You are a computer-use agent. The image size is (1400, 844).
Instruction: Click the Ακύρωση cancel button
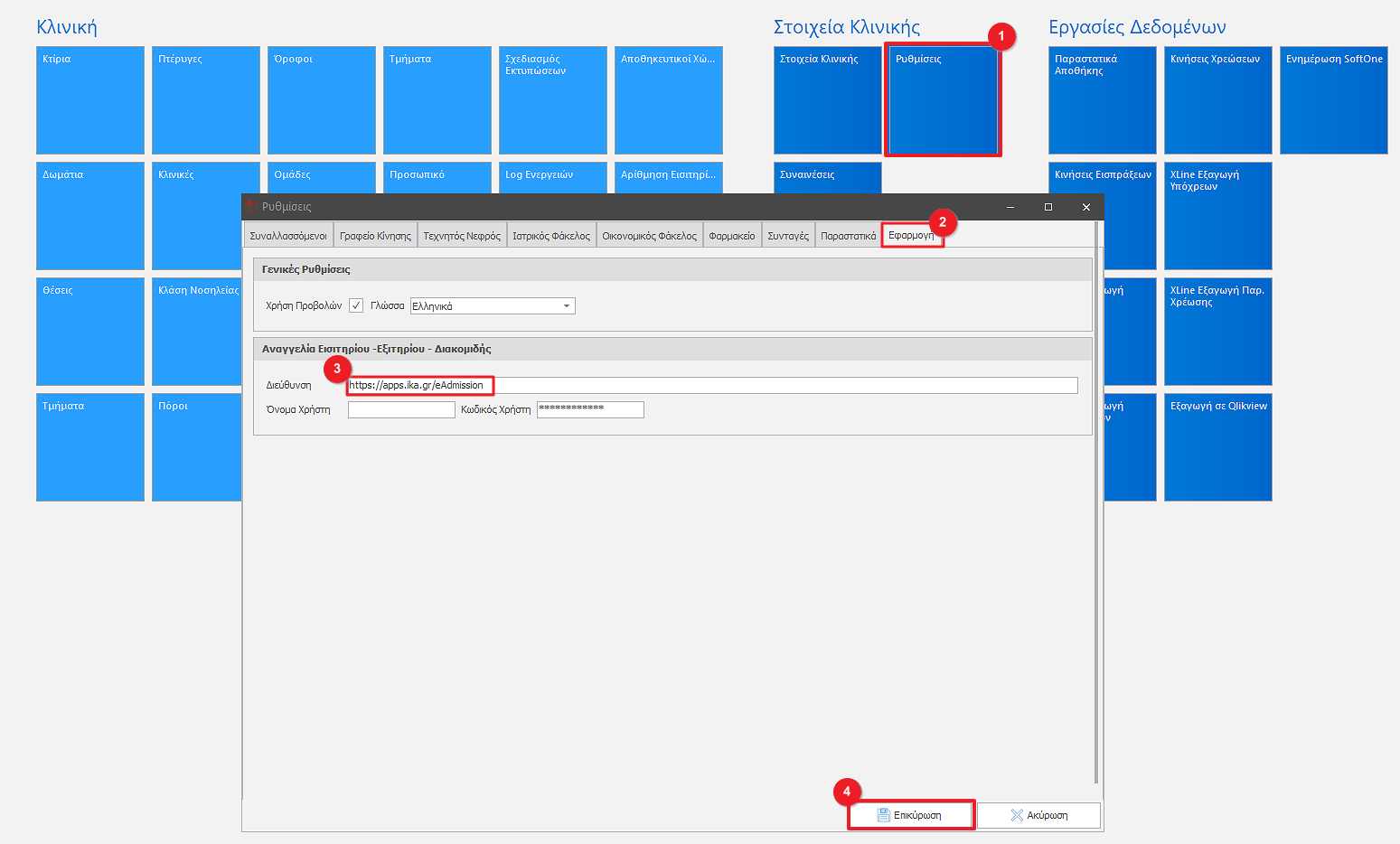1038,815
